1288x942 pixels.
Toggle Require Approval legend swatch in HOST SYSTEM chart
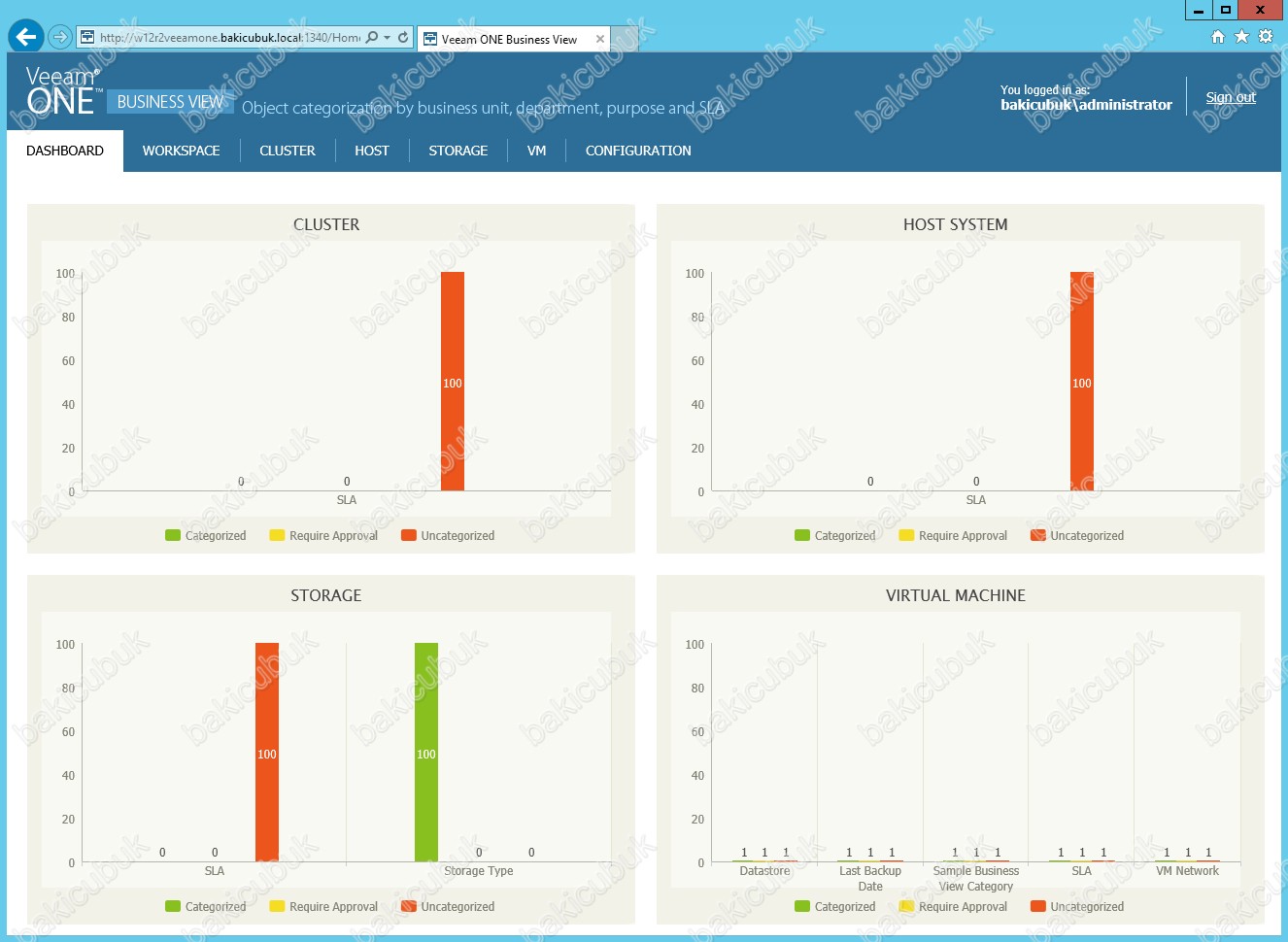tap(906, 535)
